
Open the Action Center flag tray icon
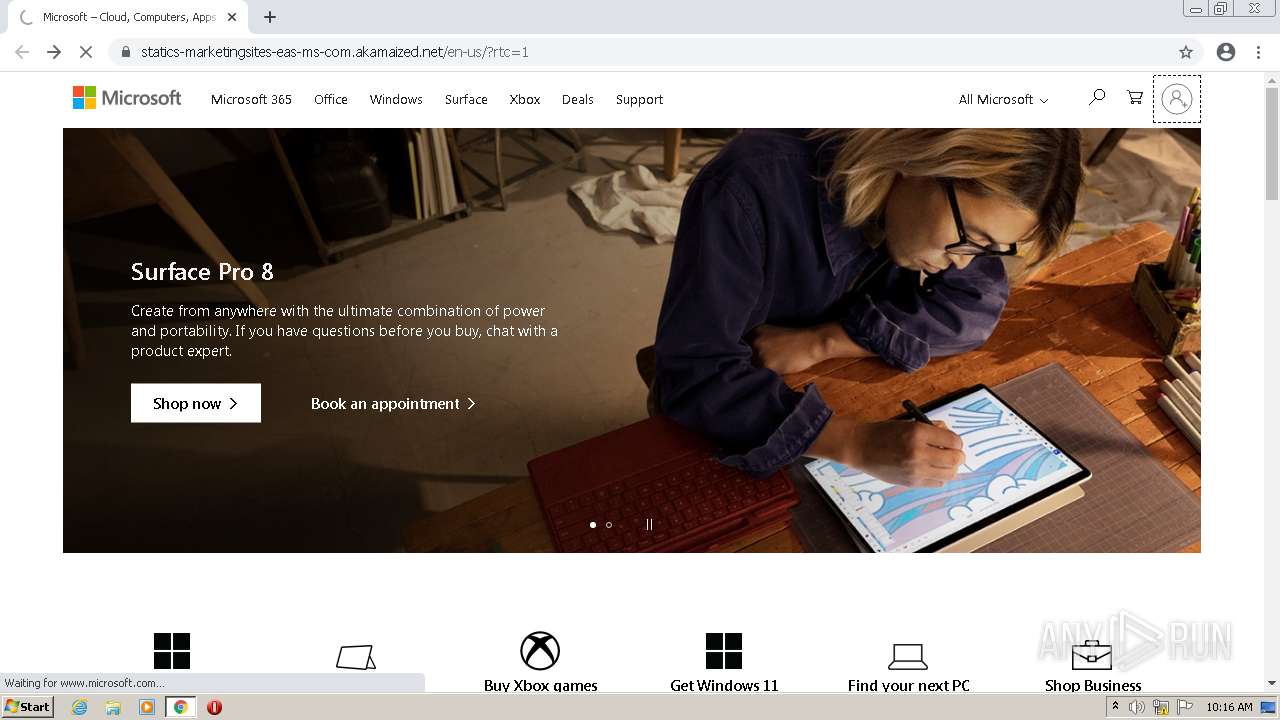coord(1185,707)
